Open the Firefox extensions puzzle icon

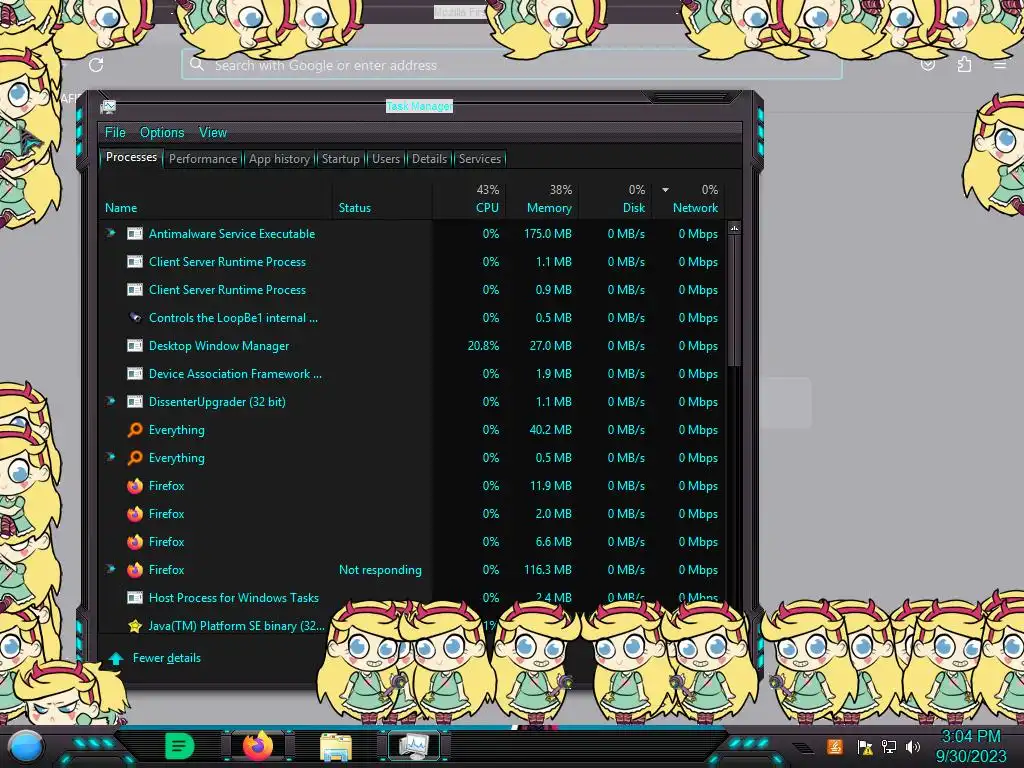coord(964,65)
